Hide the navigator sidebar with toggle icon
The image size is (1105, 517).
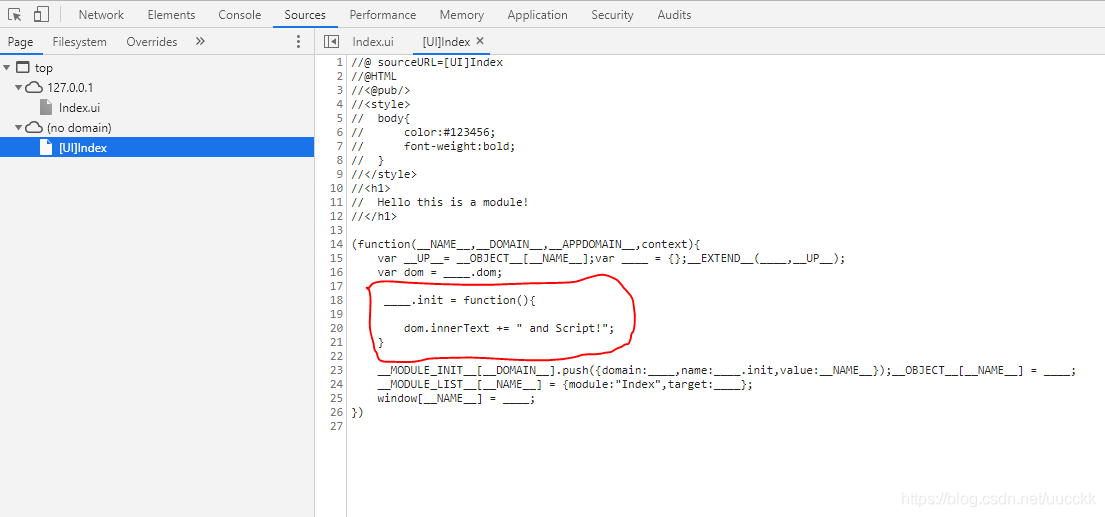click(x=331, y=42)
